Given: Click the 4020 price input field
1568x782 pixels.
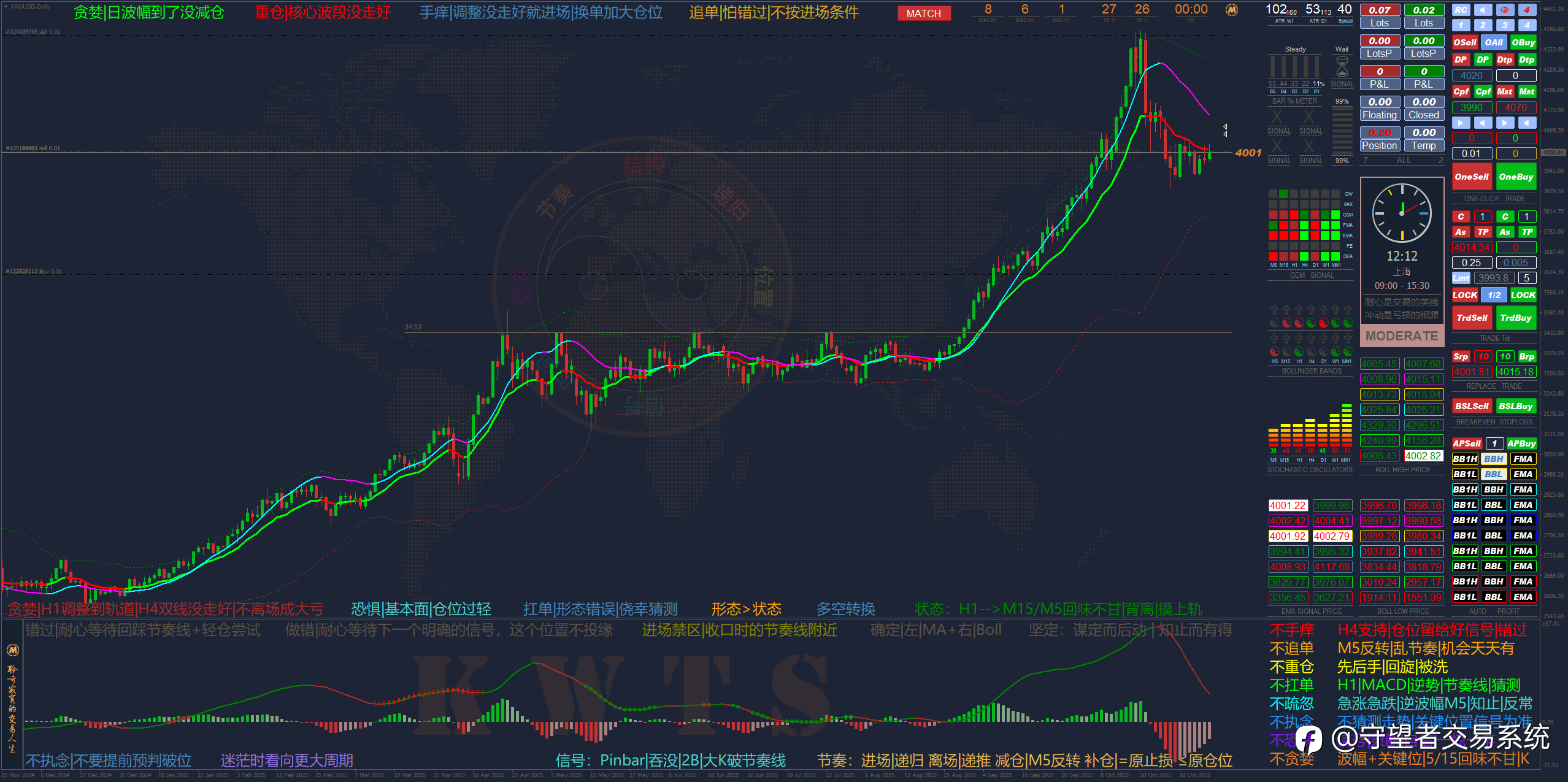Looking at the screenshot, I should [x=1471, y=75].
